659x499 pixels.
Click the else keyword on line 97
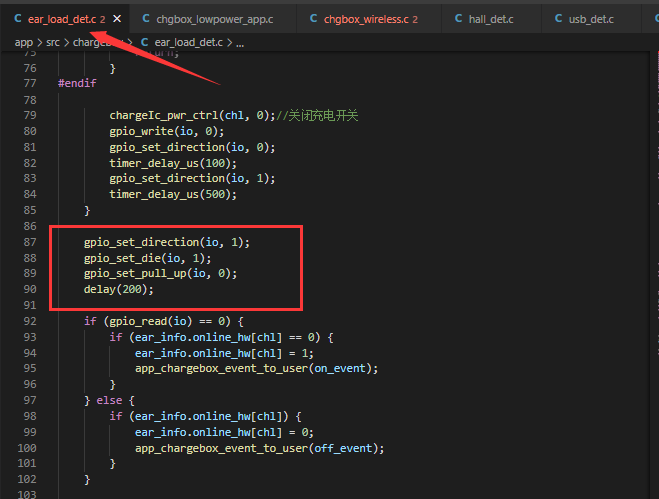(109, 400)
